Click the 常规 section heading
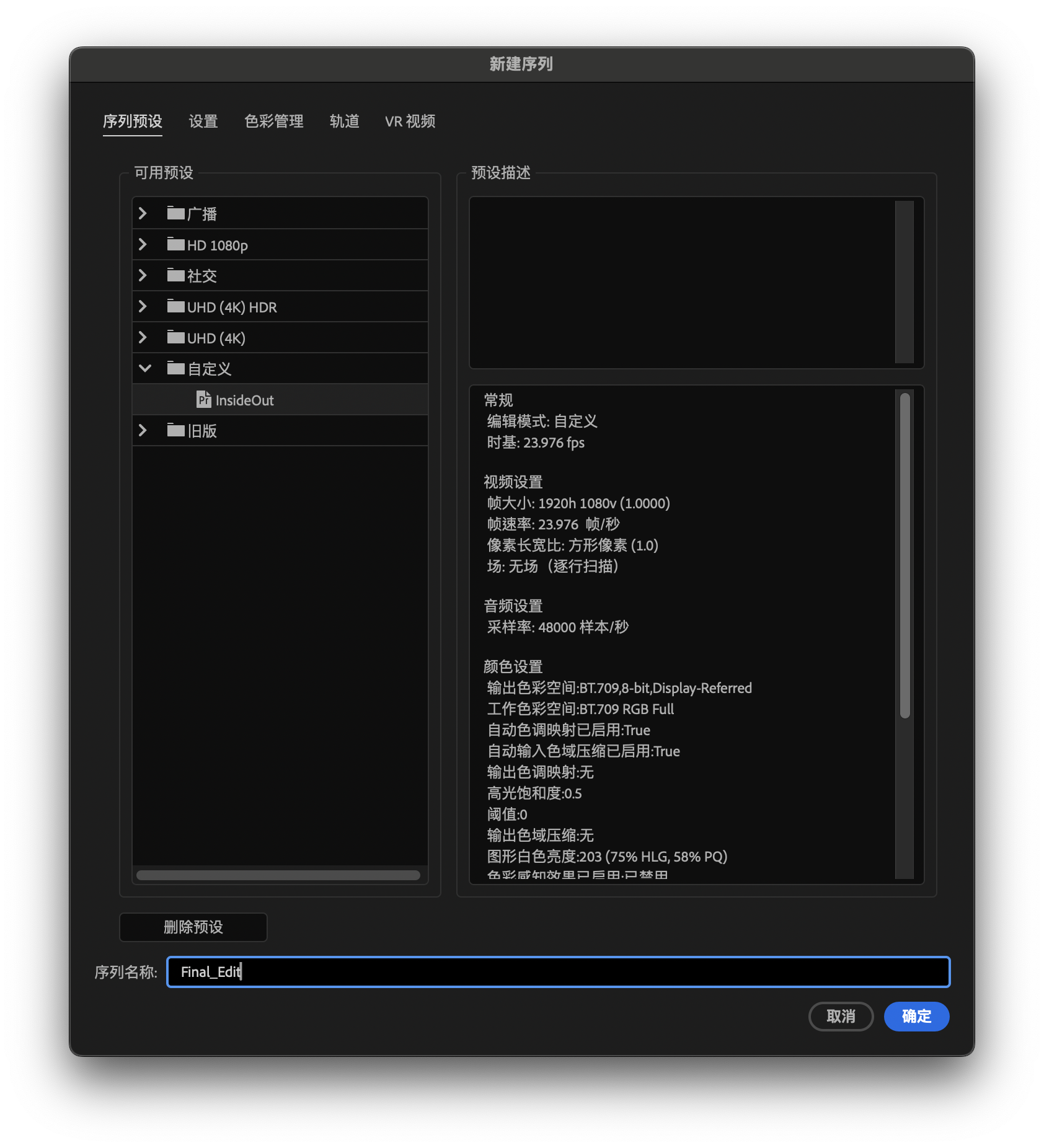The width and height of the screenshot is (1044, 1148). (498, 400)
